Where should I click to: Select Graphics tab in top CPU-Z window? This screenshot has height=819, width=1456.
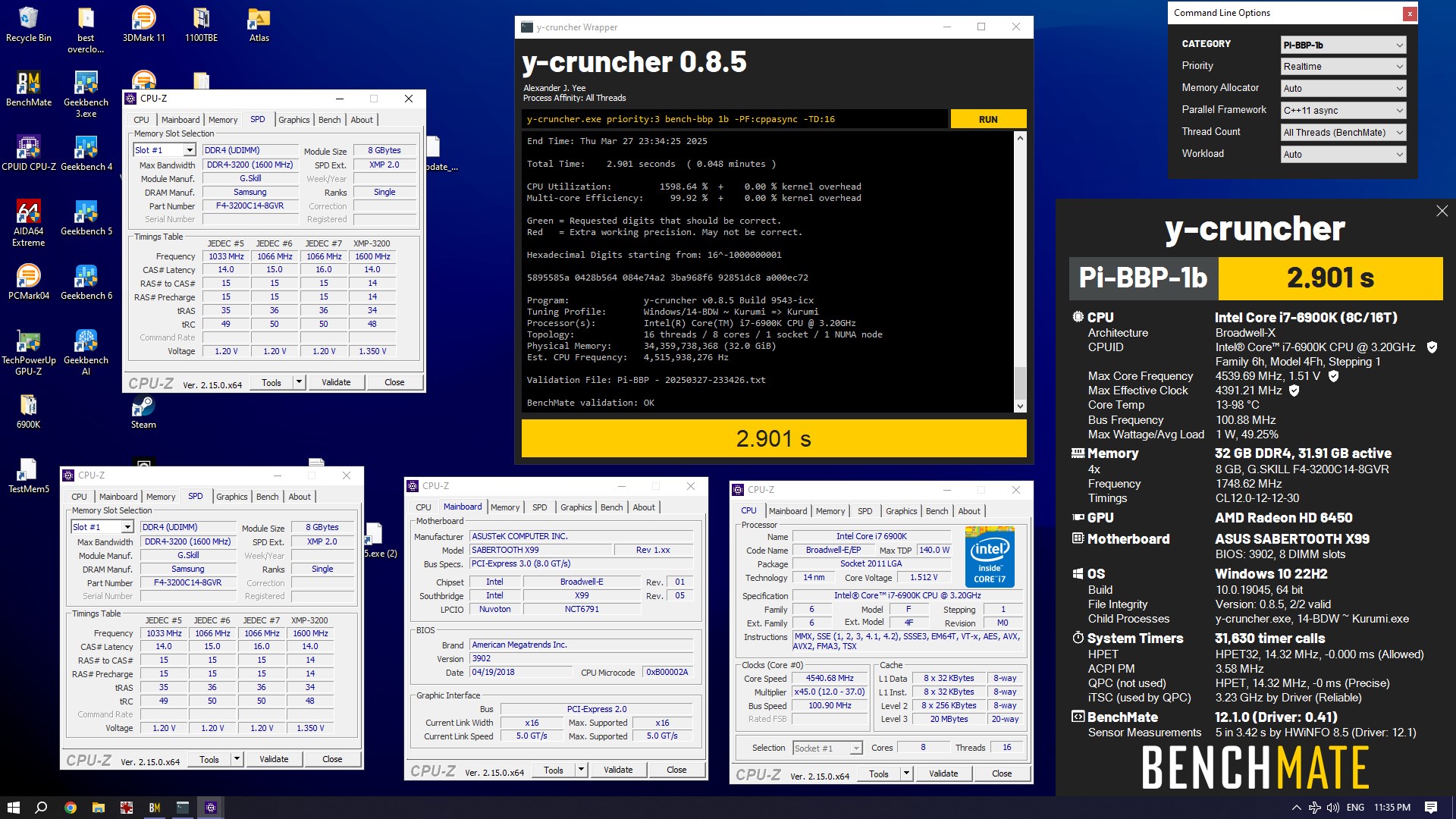coord(293,120)
